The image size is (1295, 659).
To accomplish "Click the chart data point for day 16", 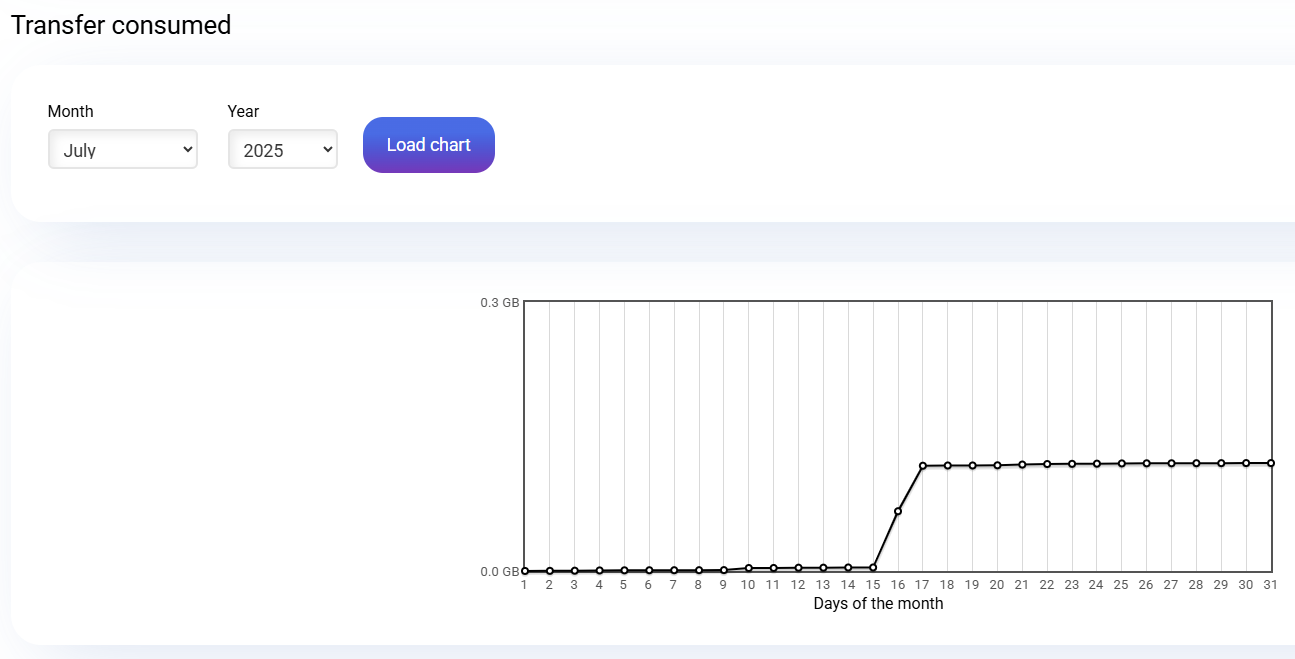I will pyautogui.click(x=898, y=511).
